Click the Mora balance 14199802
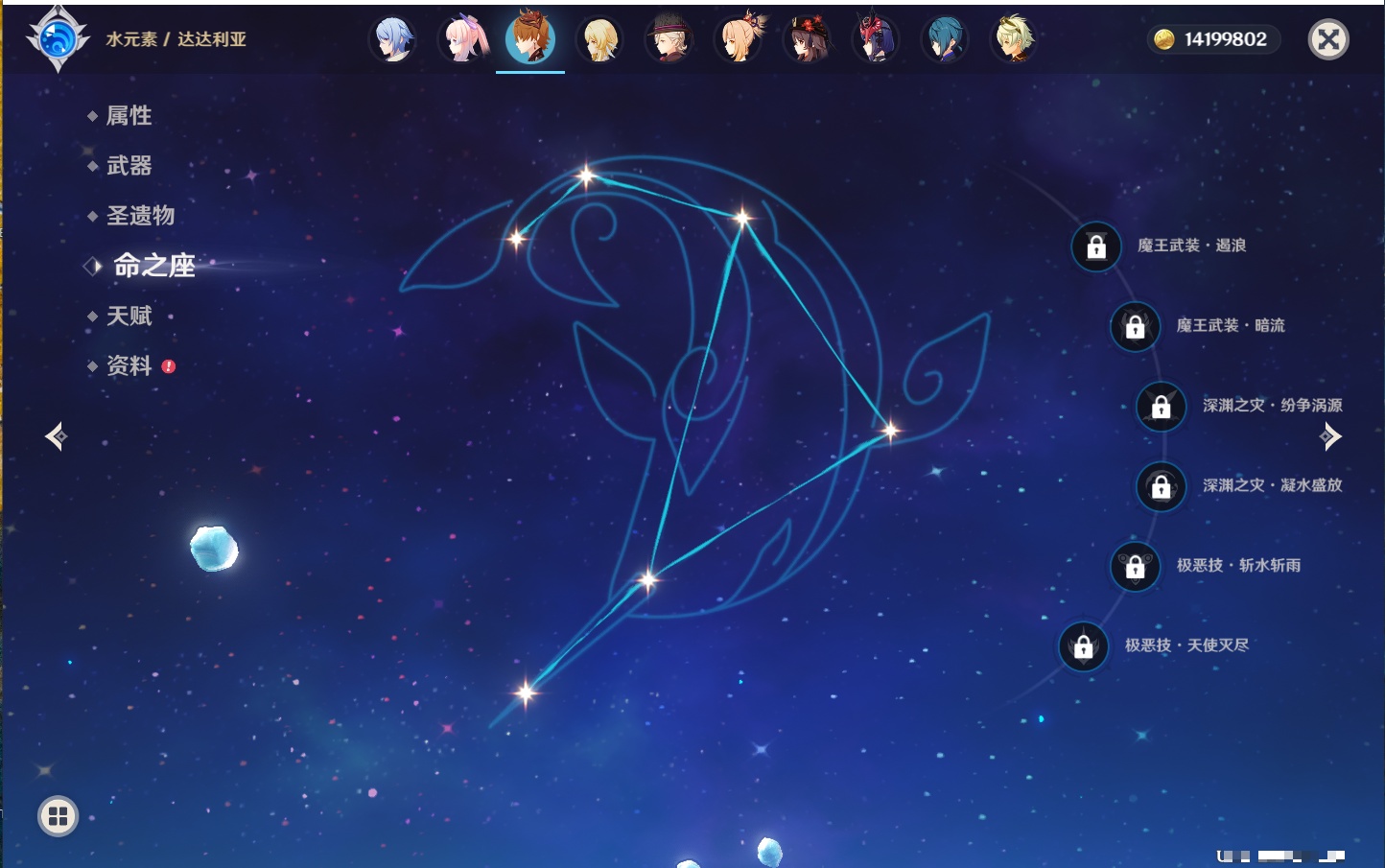1385x868 pixels. [x=1225, y=39]
